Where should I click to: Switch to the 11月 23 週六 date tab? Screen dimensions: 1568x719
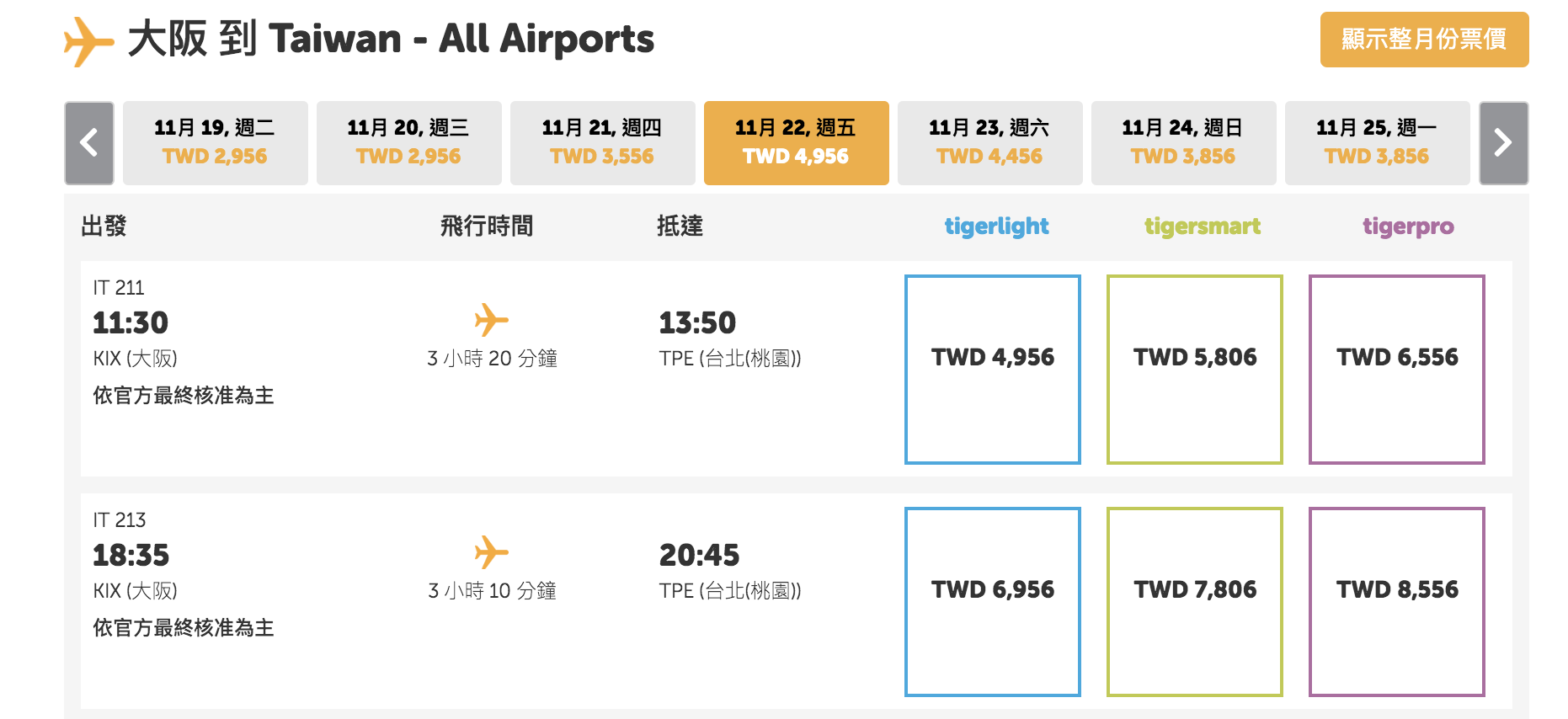click(x=990, y=143)
